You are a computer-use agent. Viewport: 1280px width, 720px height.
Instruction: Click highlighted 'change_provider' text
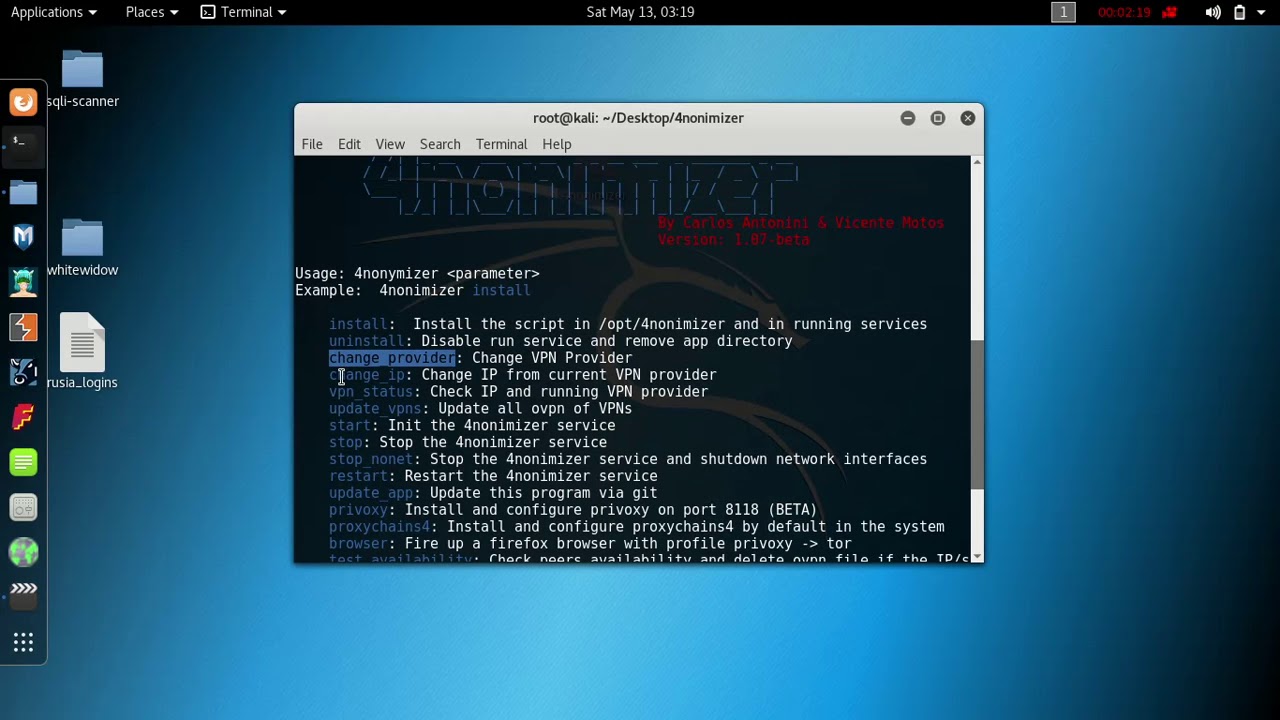coord(392,358)
